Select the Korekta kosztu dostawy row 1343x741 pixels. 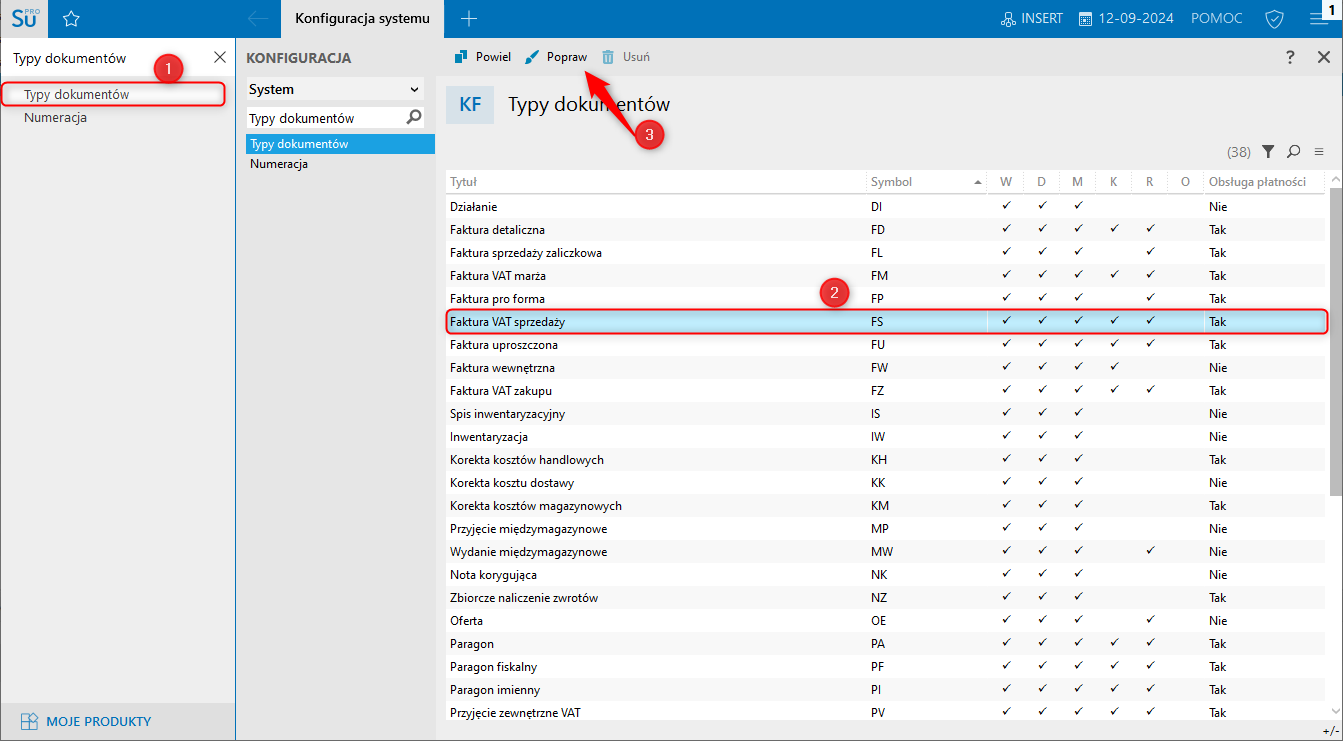click(x=886, y=483)
